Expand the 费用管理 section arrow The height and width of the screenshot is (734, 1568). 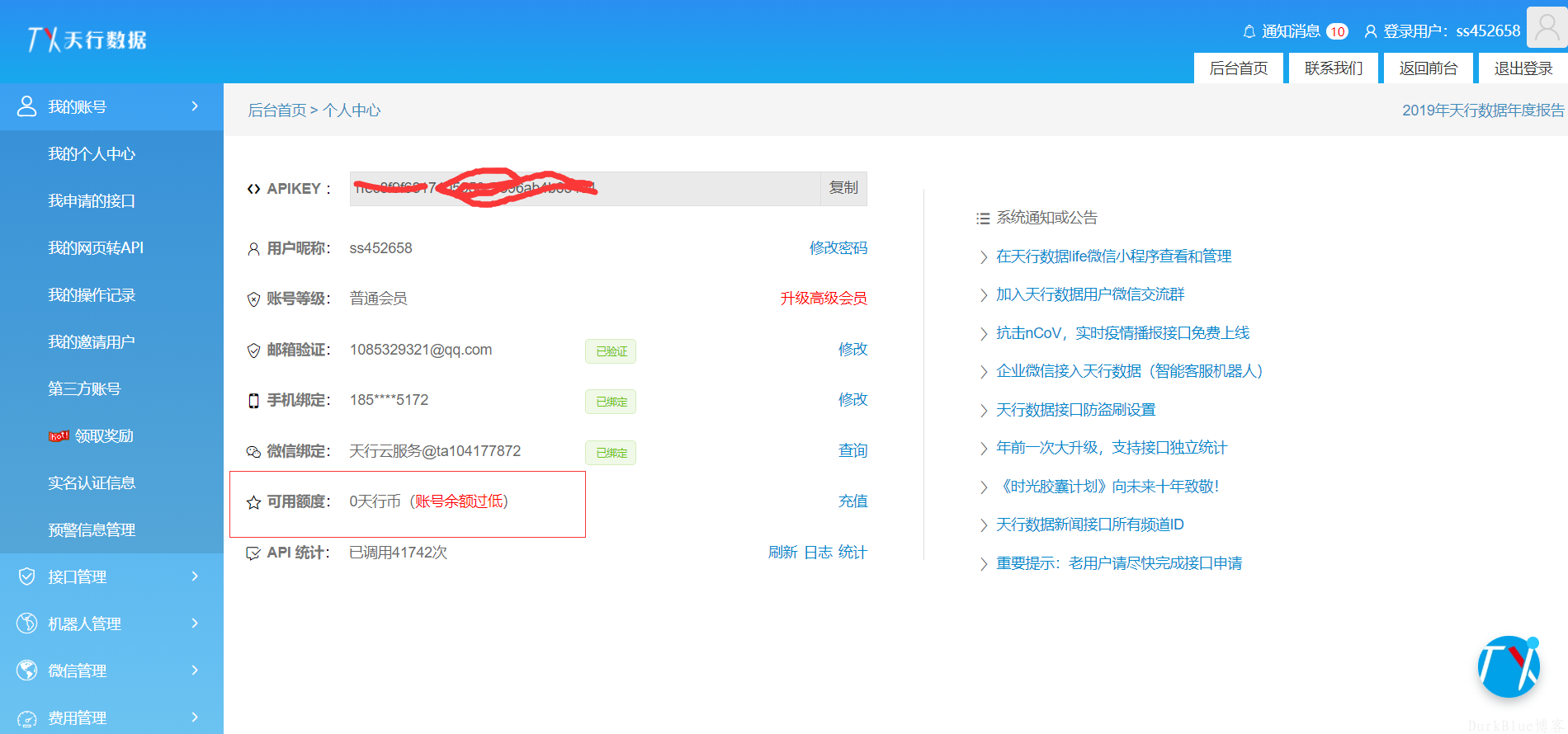click(x=195, y=717)
